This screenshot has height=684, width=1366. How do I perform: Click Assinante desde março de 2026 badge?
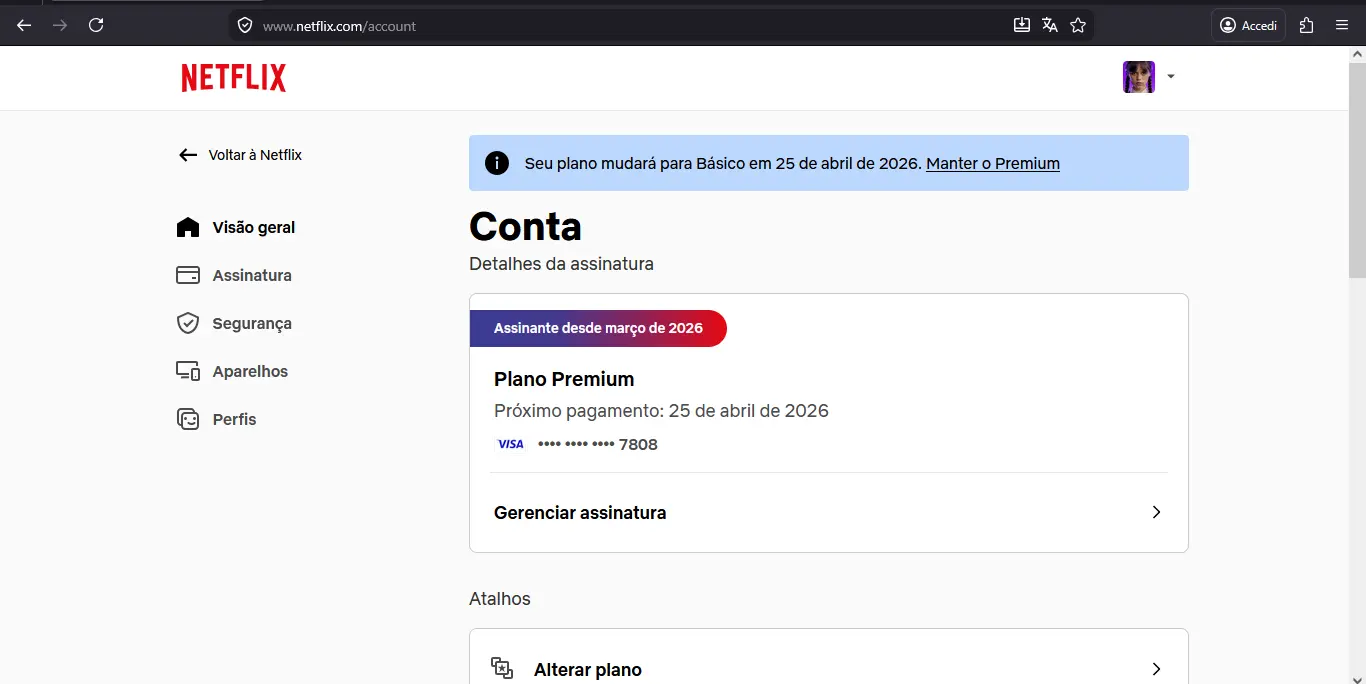pos(598,328)
